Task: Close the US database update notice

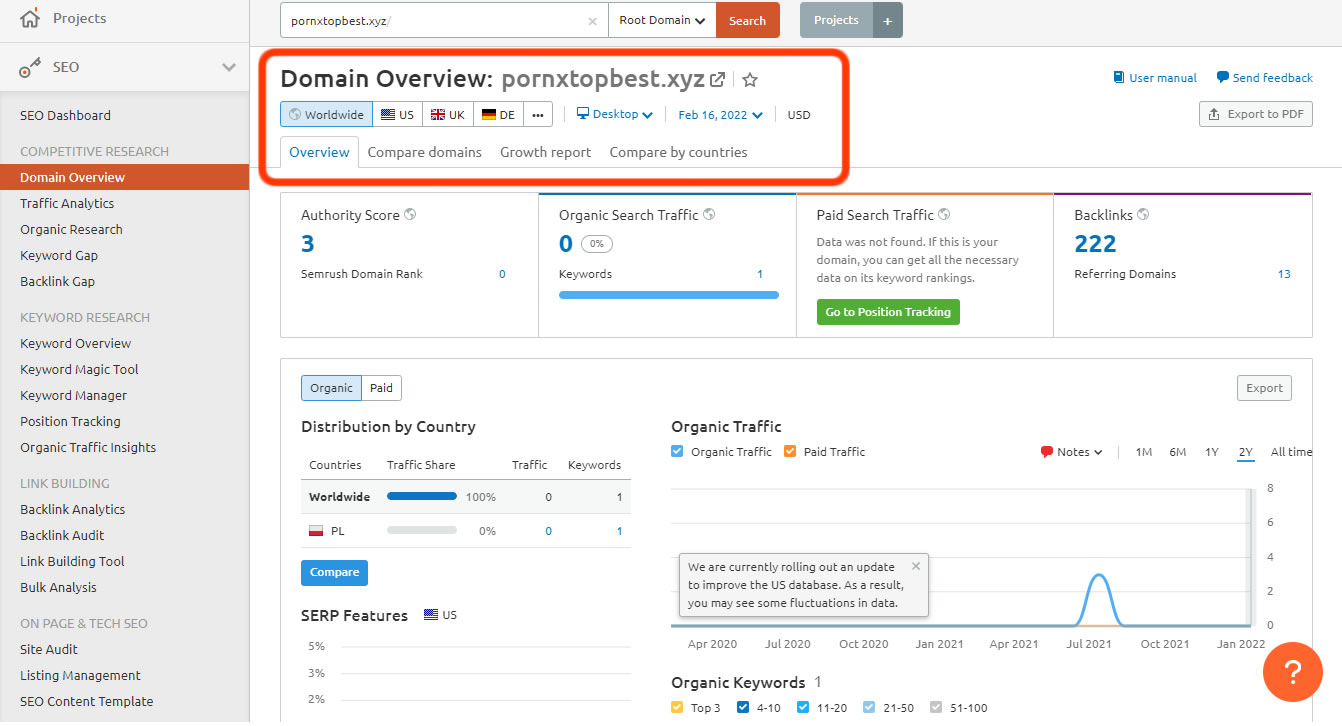Action: pos(915,566)
